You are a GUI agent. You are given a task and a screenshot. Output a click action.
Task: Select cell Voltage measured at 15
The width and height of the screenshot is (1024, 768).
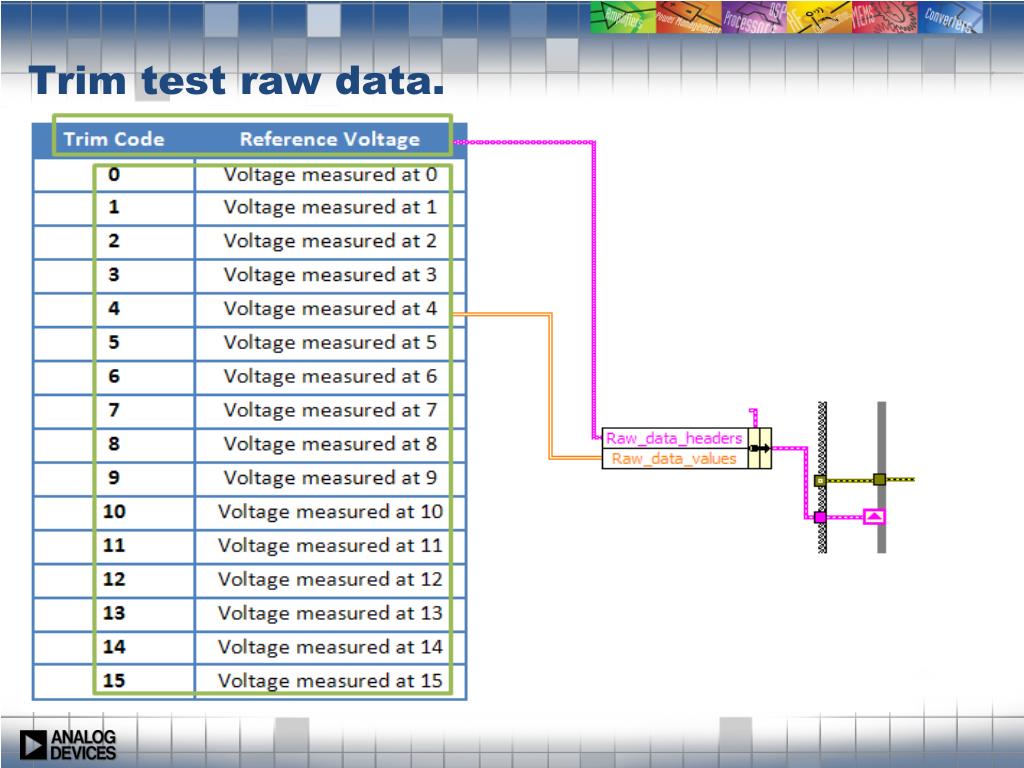[x=330, y=682]
